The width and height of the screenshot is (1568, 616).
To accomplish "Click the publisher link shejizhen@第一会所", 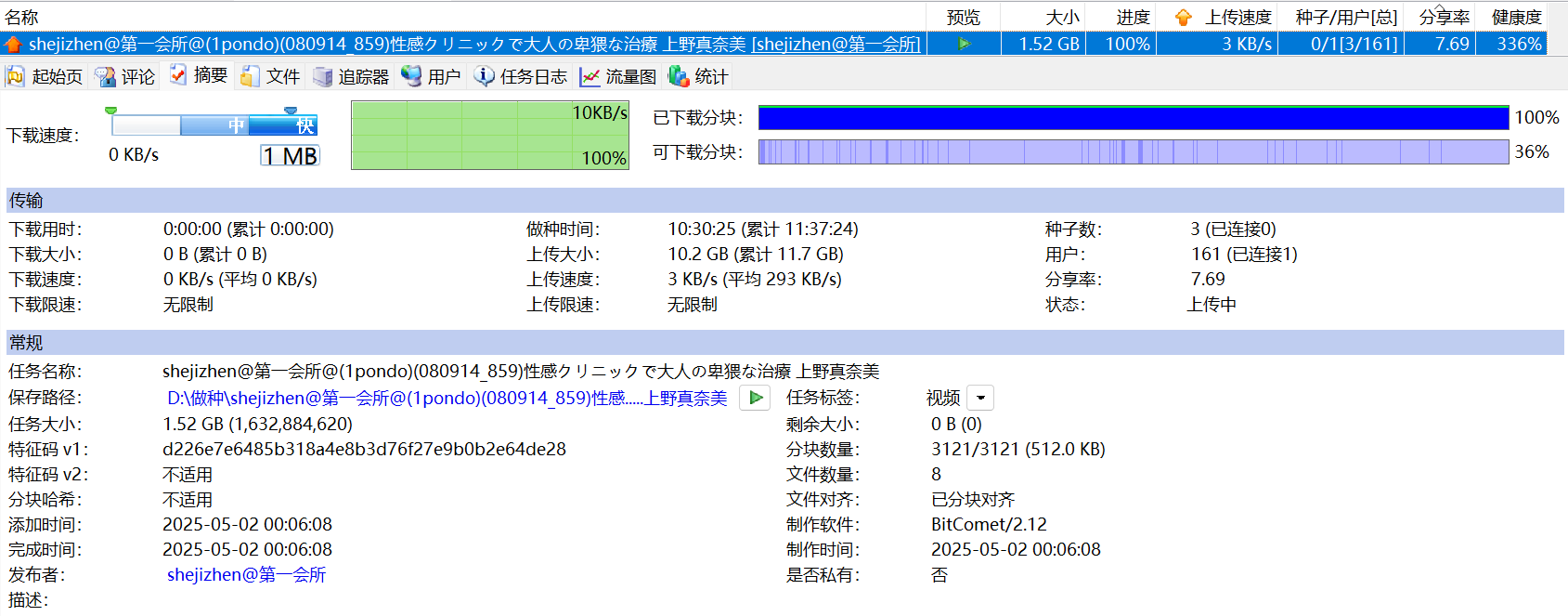I will tap(246, 574).
